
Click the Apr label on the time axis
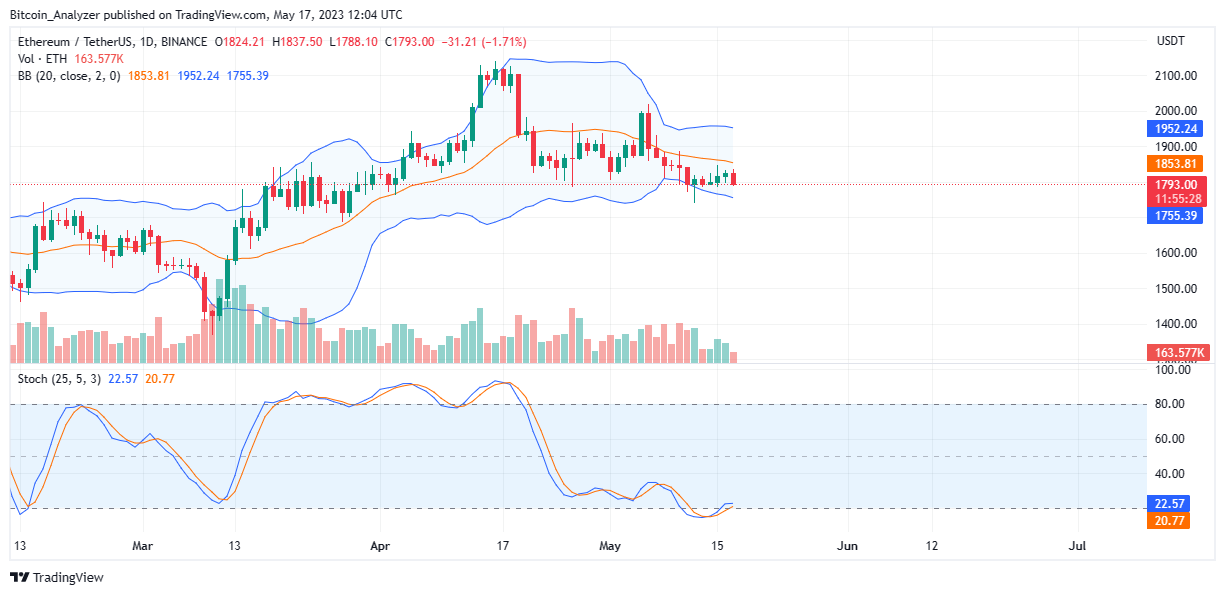(x=380, y=547)
